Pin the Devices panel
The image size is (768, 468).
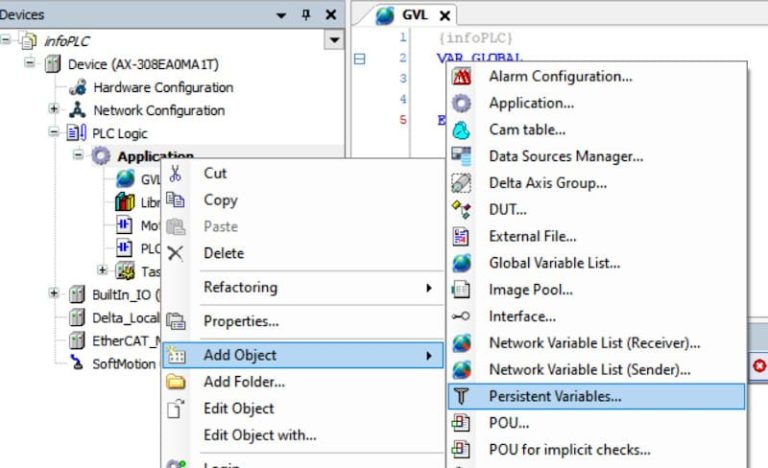(305, 15)
